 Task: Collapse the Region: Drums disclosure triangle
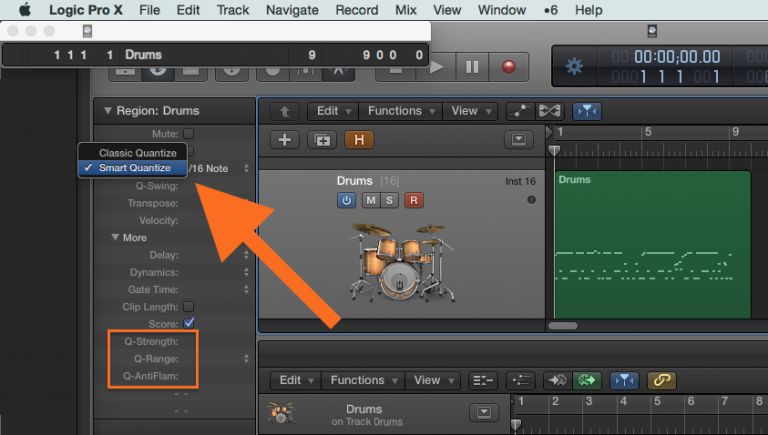pyautogui.click(x=107, y=111)
